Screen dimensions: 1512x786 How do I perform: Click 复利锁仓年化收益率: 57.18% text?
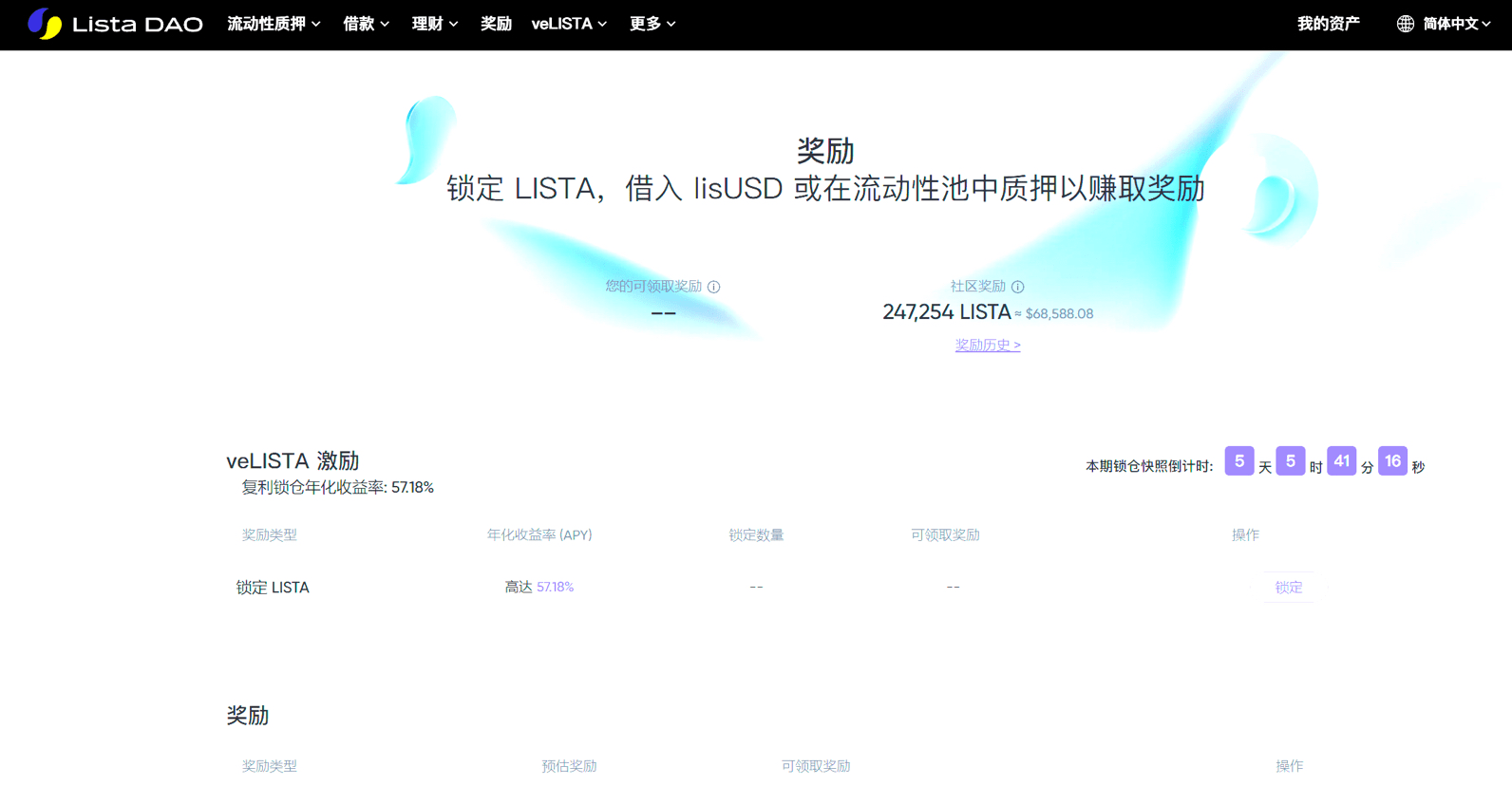(x=337, y=488)
